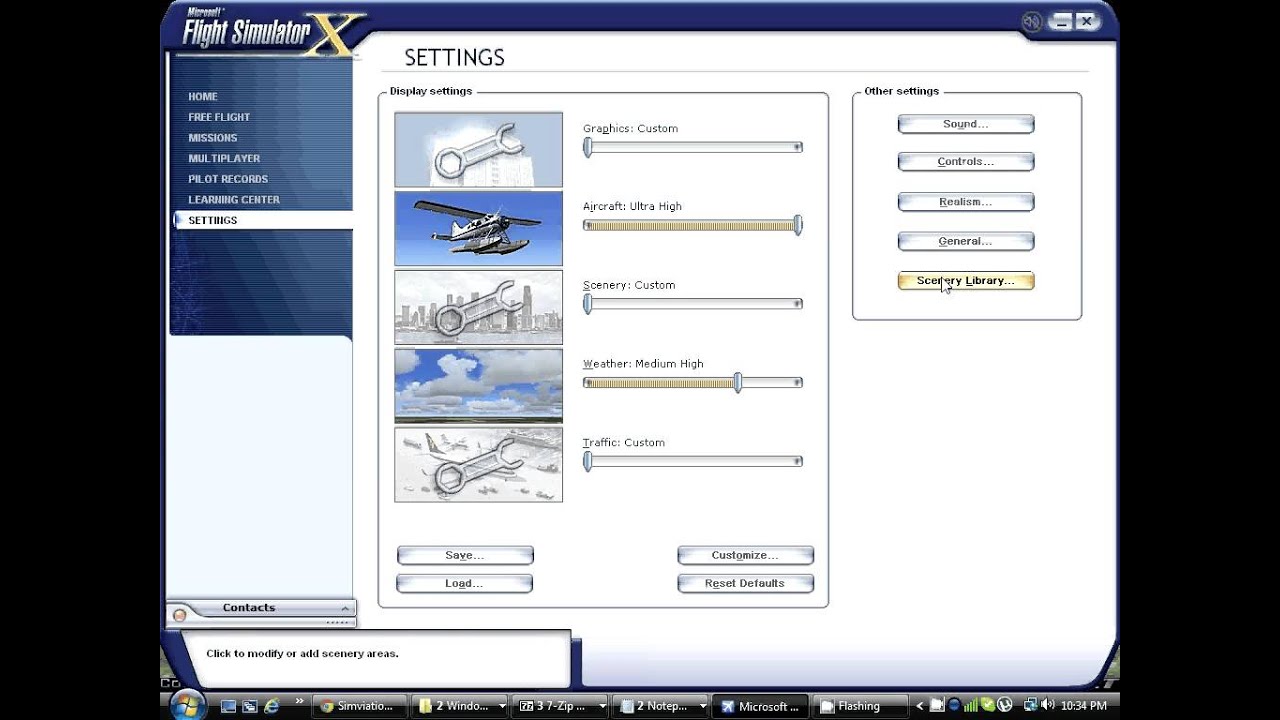The height and width of the screenshot is (720, 1280).
Task: Click the green signal bars tray icon
Action: tap(970, 705)
